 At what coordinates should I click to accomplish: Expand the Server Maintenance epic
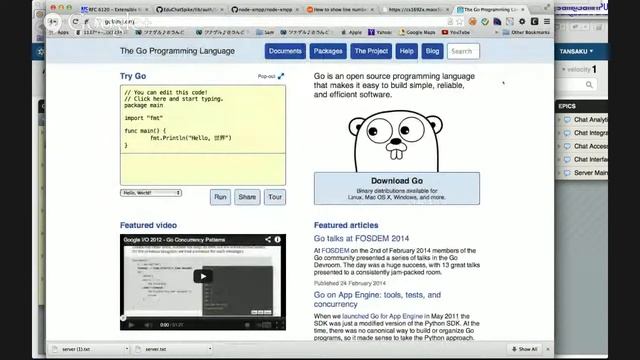560,173
